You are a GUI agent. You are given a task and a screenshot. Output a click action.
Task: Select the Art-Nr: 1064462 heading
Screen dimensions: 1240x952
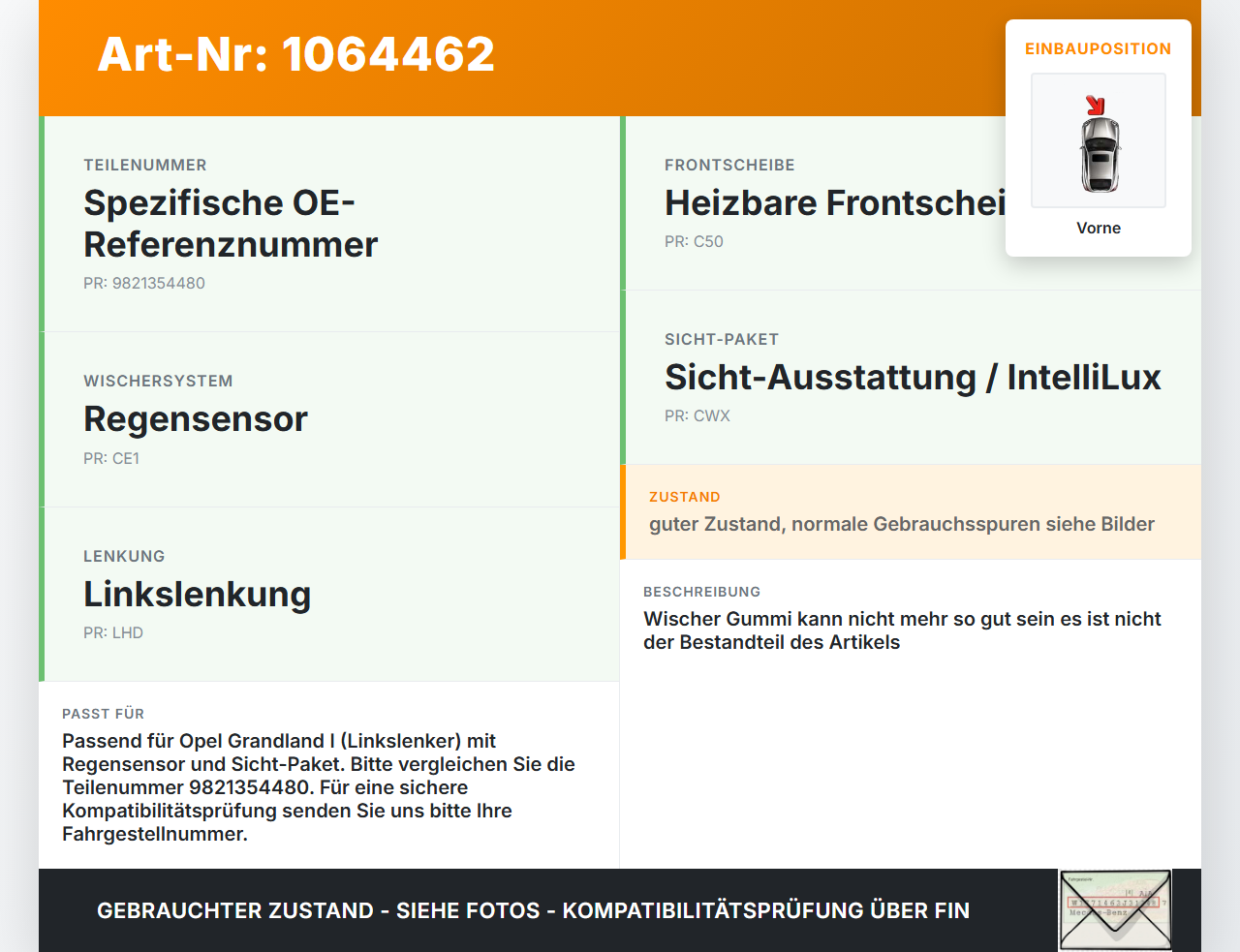(x=296, y=54)
